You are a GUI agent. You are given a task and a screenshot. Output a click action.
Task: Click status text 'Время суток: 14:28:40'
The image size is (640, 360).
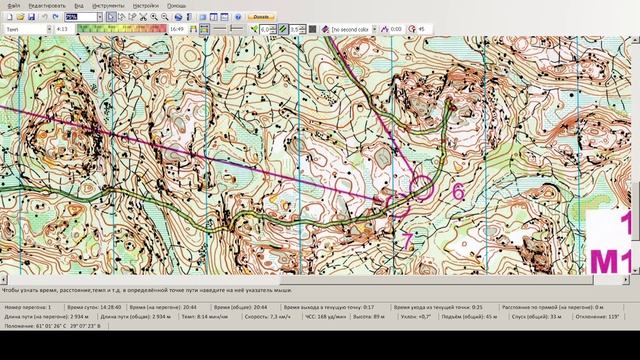94,307
